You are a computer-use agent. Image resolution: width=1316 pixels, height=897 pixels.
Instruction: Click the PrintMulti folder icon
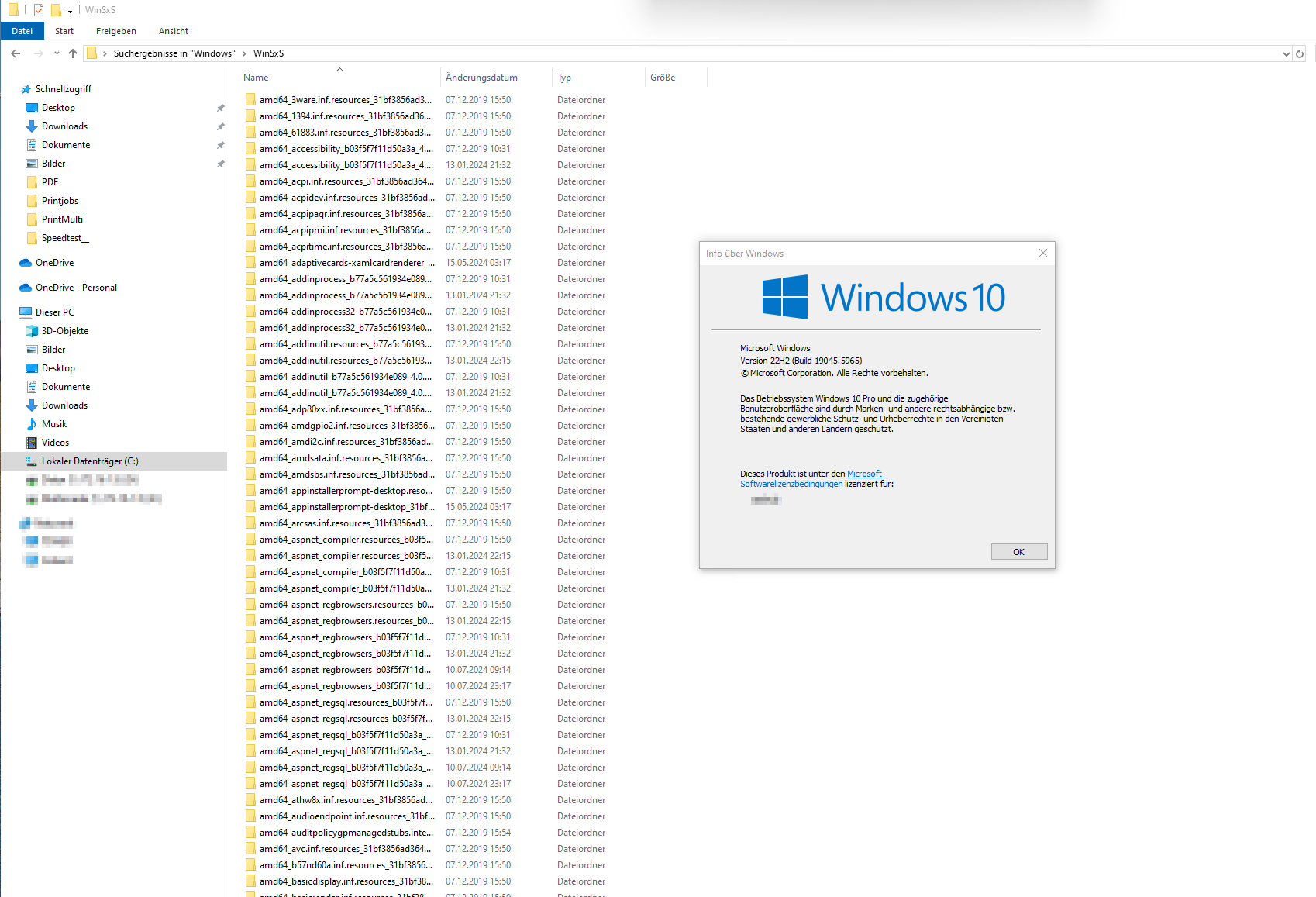tap(32, 219)
